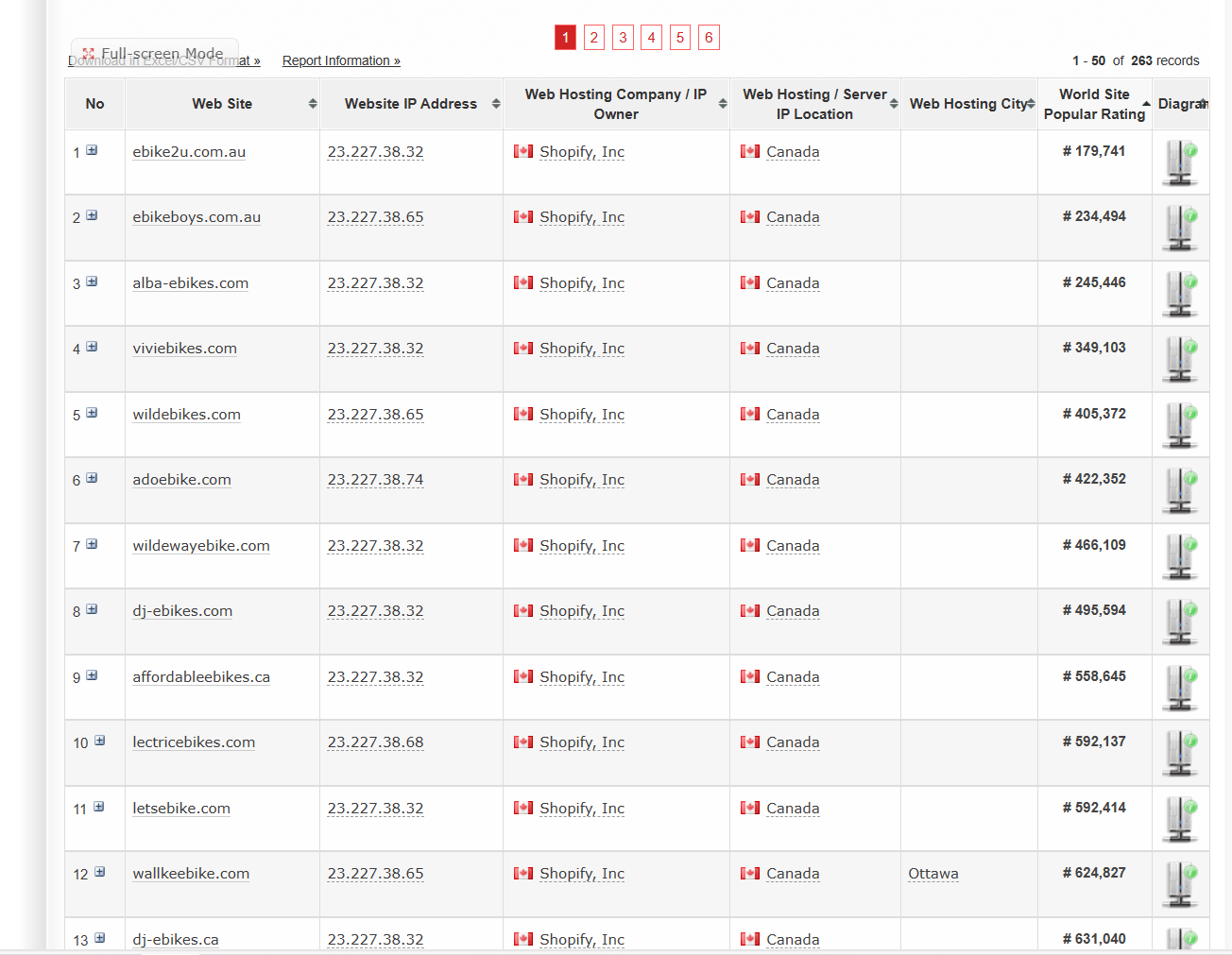This screenshot has width=1232, height=955.
Task: Click diagram icon in dj-ebikes.com row
Action: pyautogui.click(x=1180, y=622)
